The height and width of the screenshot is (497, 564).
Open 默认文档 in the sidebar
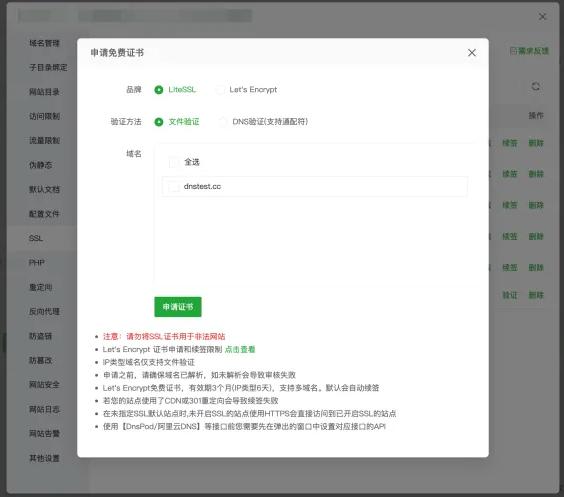pos(44,190)
